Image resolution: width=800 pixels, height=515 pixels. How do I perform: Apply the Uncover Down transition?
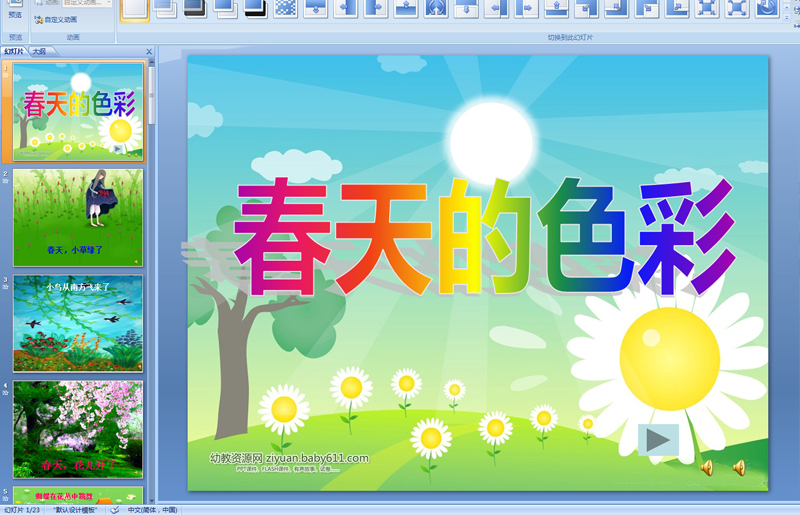pos(466,9)
